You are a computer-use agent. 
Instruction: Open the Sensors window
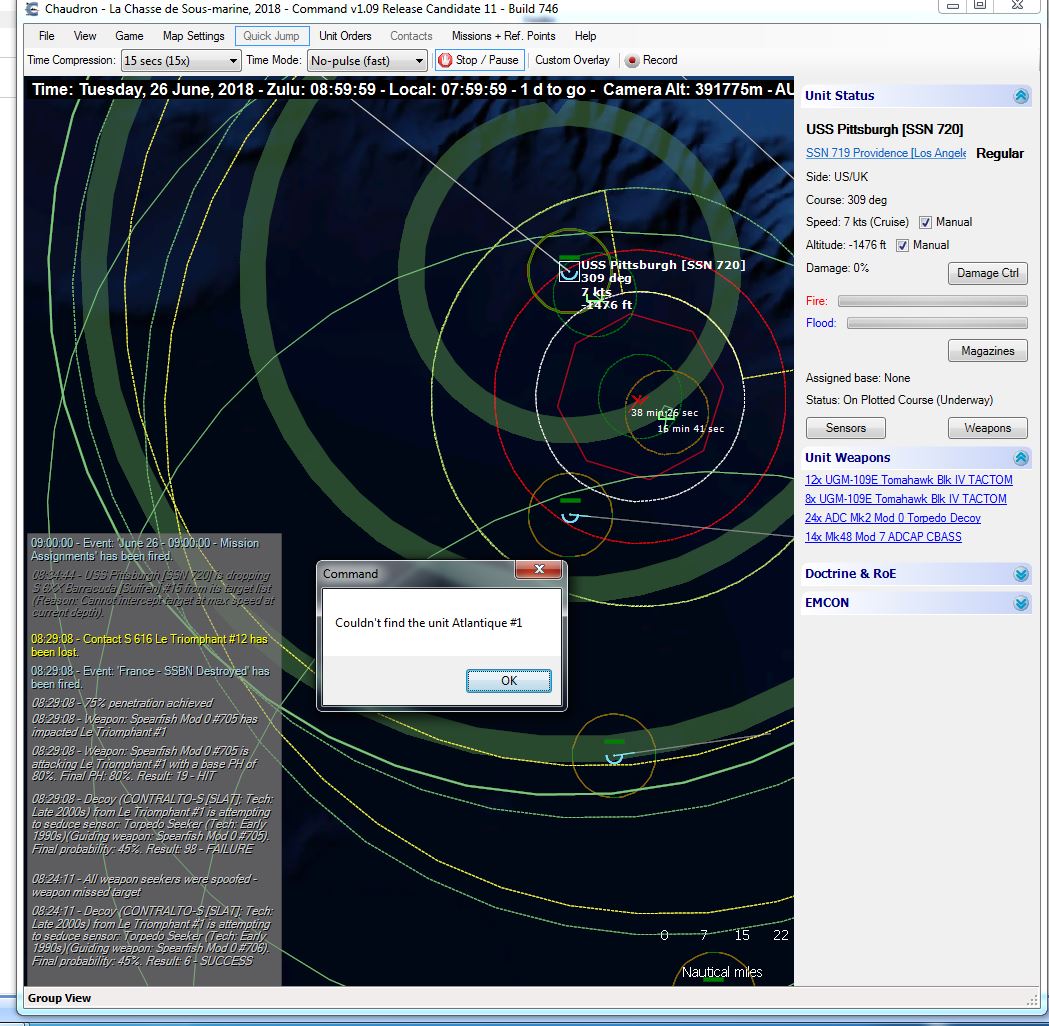[x=846, y=428]
